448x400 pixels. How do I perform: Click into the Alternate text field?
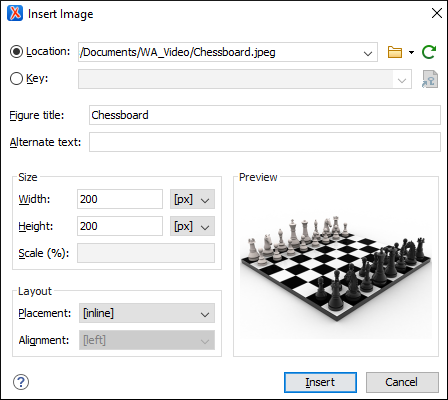265,142
